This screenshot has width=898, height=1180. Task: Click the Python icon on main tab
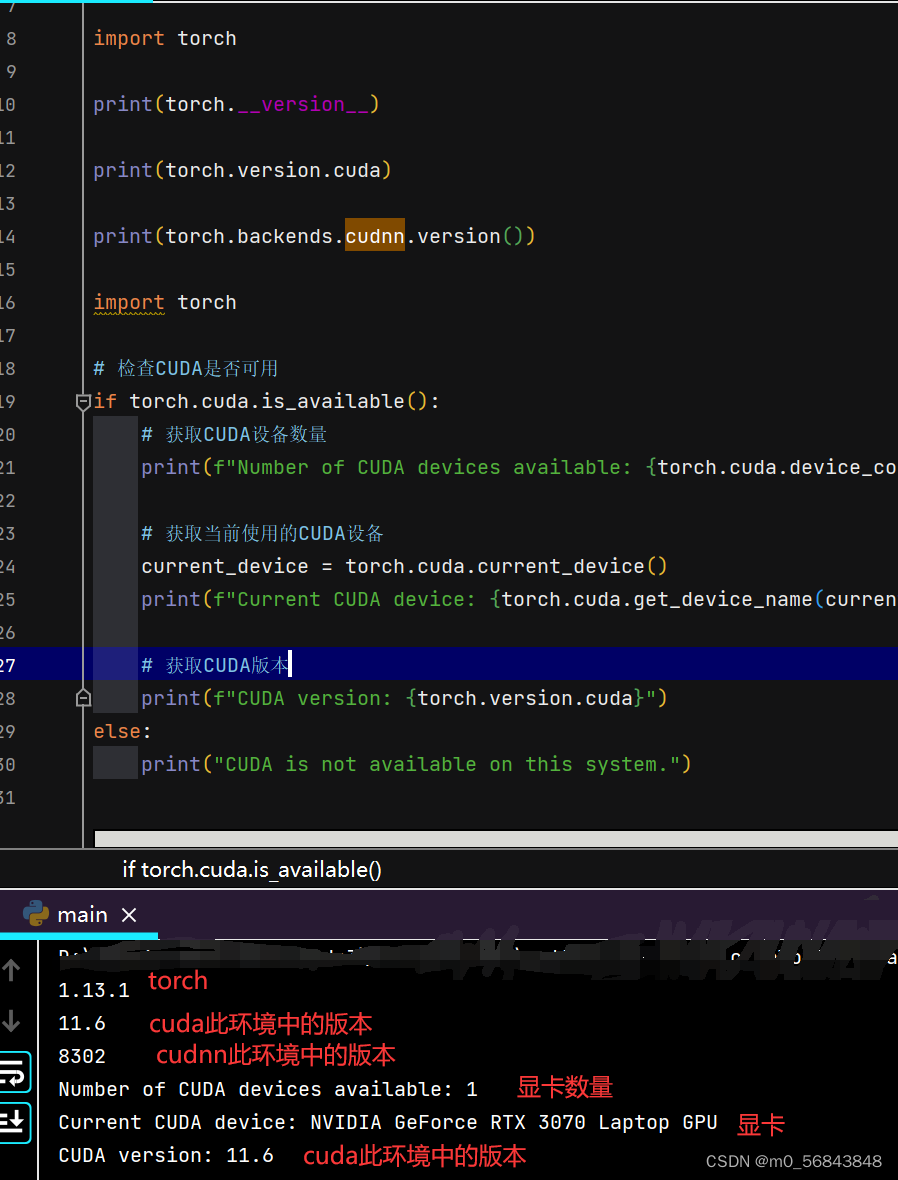coord(36,914)
